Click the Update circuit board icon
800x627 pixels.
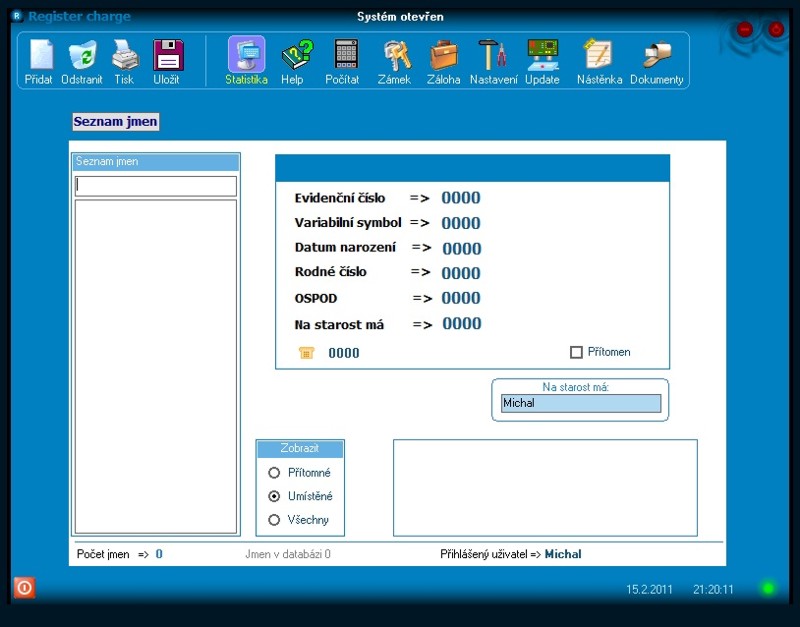[x=543, y=55]
